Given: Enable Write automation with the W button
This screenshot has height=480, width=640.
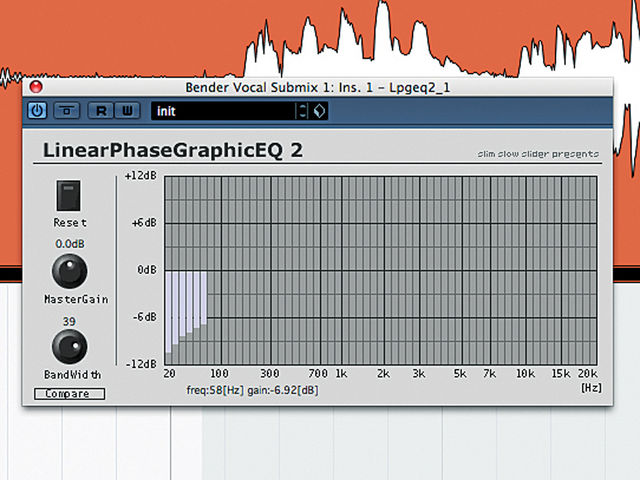Looking at the screenshot, I should point(127,111).
